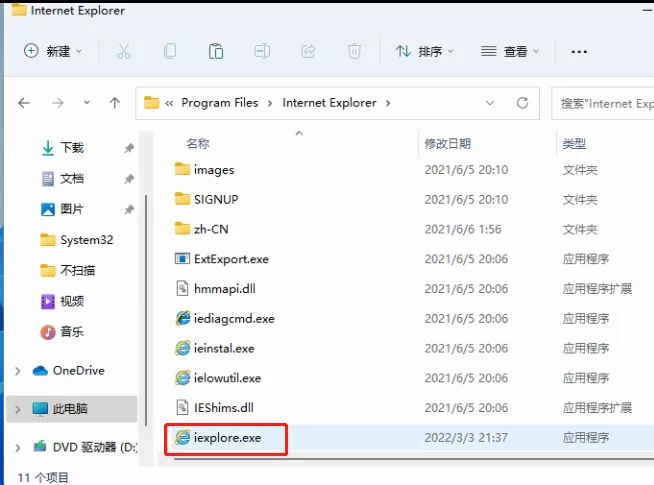
Task: Open the 排序 (Sort) dropdown
Action: 424,51
